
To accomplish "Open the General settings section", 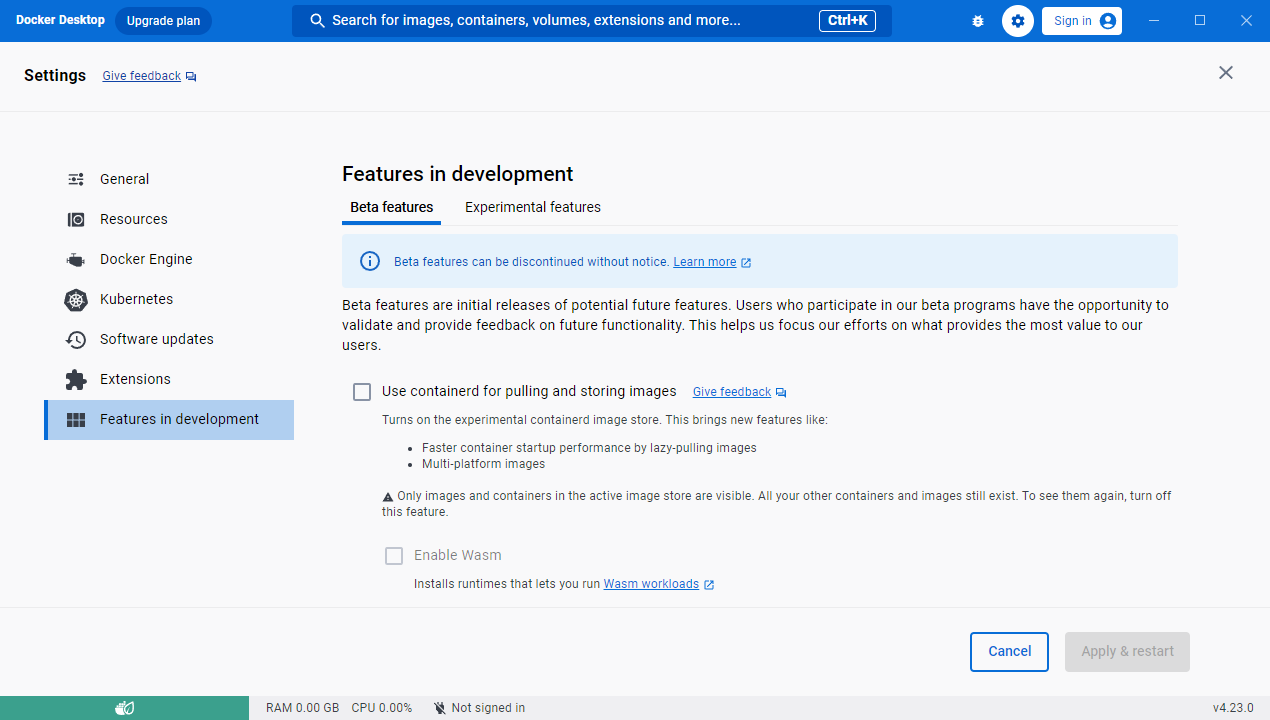I will (x=124, y=179).
